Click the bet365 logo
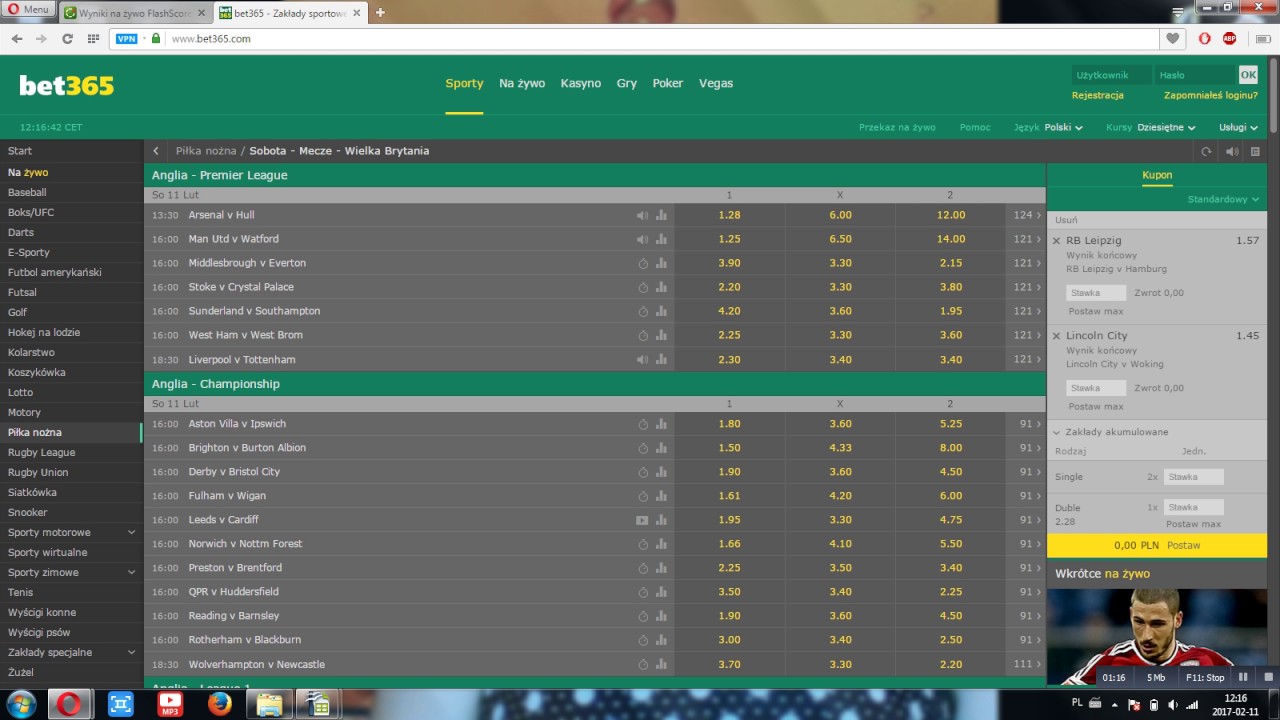 (x=67, y=85)
